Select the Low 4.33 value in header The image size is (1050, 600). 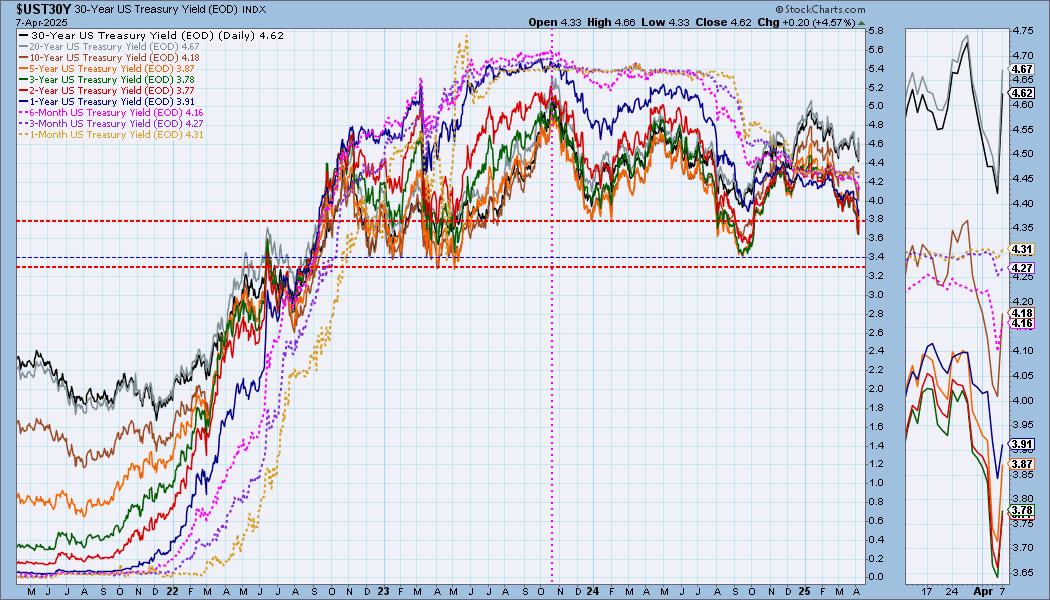pos(666,22)
